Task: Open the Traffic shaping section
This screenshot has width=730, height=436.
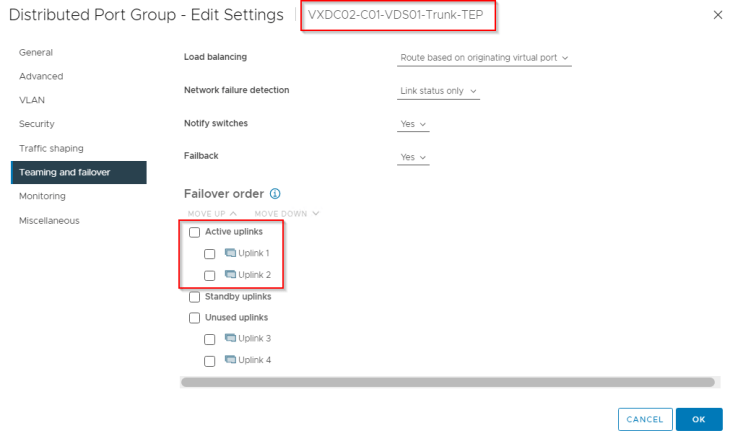Action: click(x=51, y=148)
